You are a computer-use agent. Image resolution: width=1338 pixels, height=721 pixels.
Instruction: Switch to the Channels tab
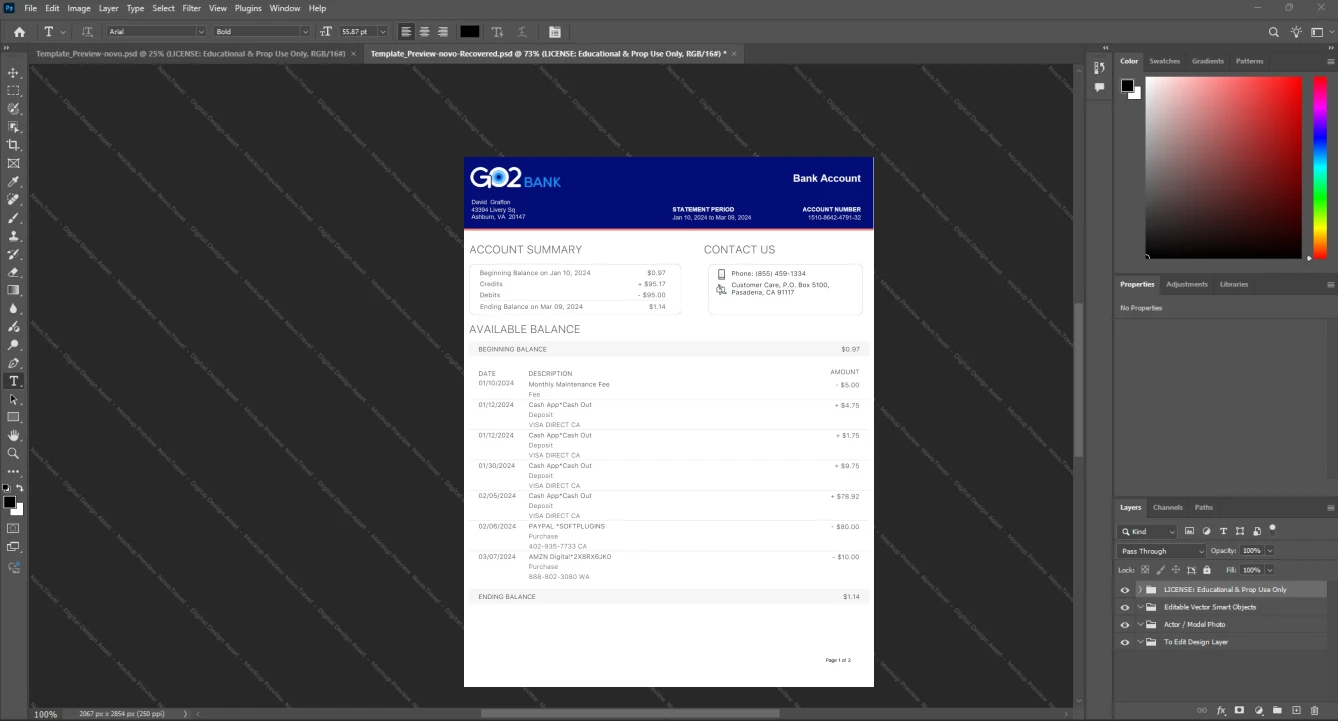(x=1167, y=507)
